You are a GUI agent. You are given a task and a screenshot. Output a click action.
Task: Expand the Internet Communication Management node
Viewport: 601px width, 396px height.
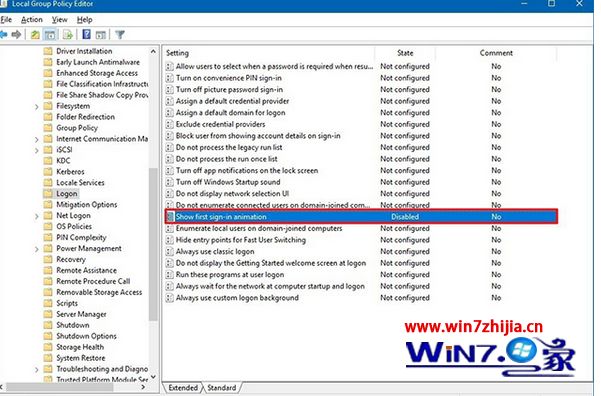(x=37, y=140)
